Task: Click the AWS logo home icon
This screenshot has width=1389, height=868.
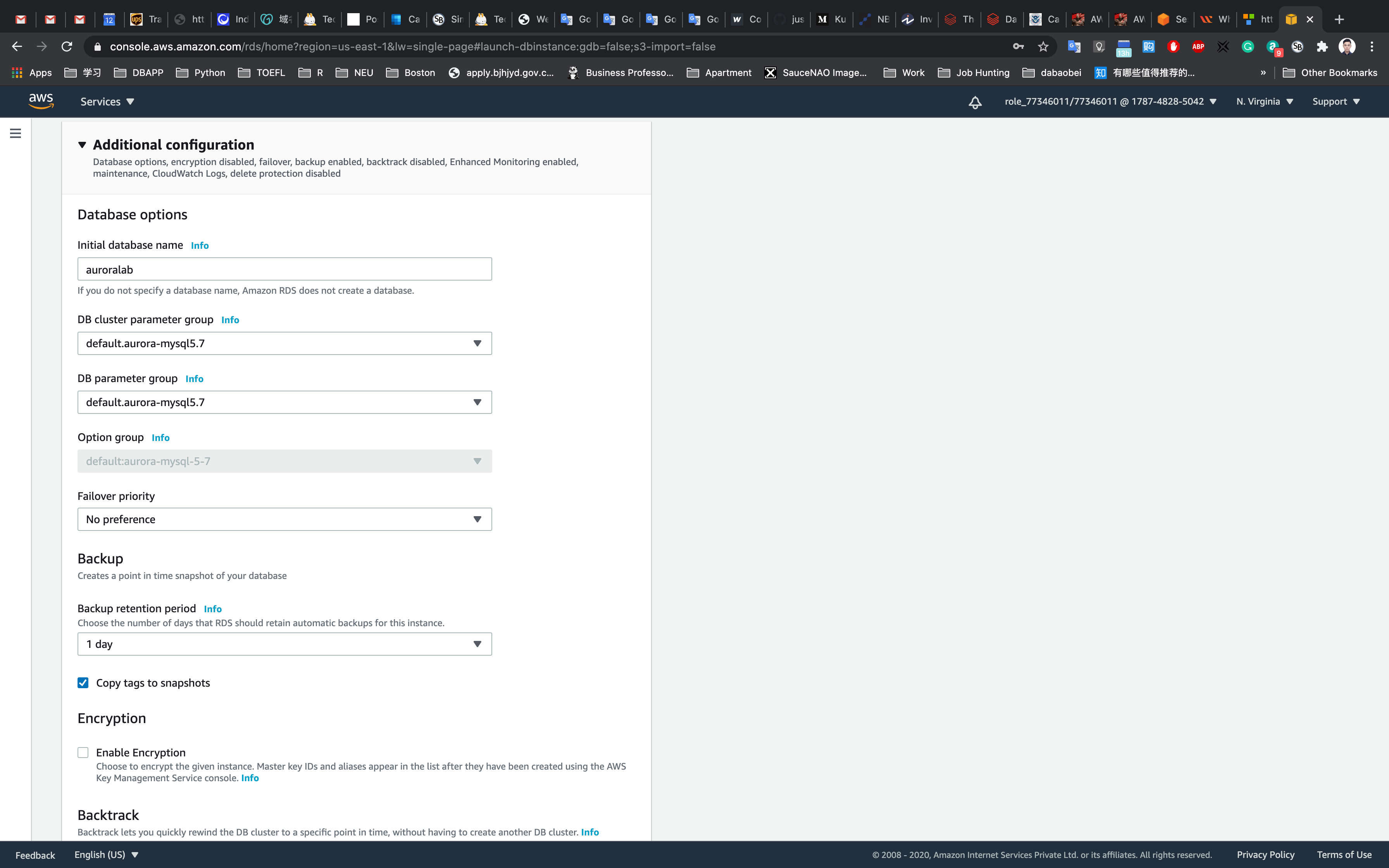Action: click(41, 101)
